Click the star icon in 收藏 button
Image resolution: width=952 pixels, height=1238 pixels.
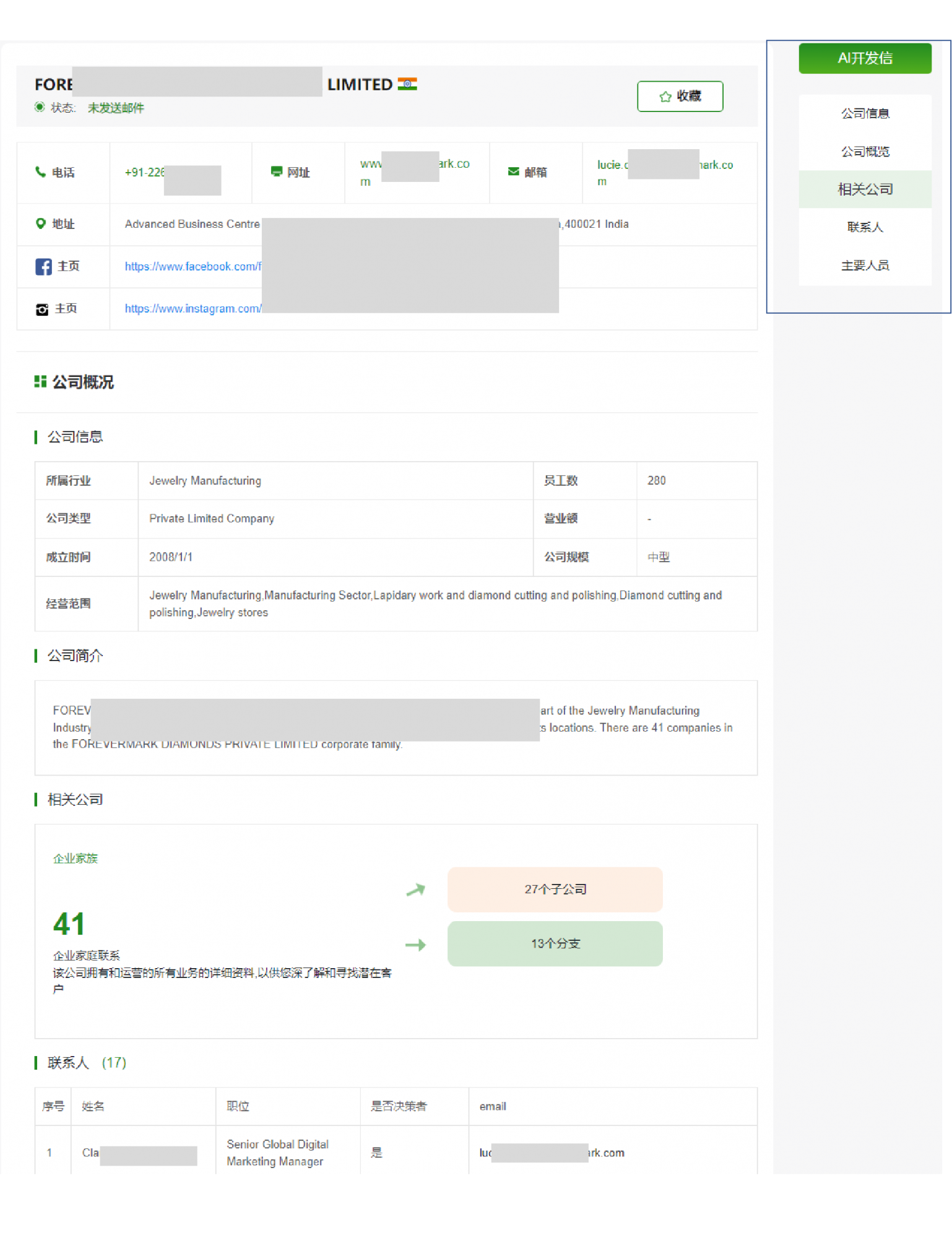point(665,97)
